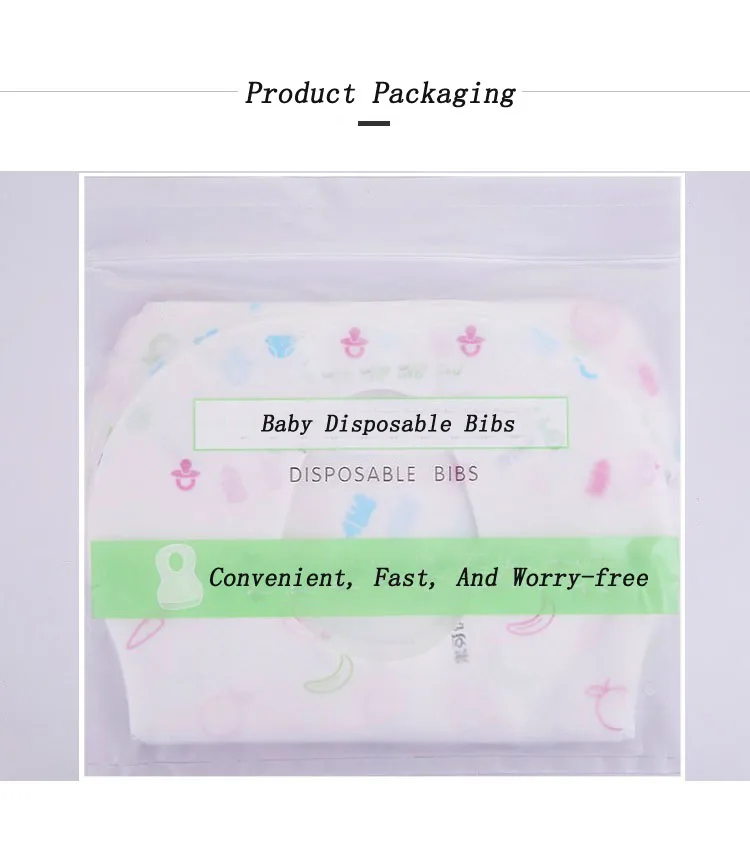Click the short dark bar under the heading

(374, 123)
